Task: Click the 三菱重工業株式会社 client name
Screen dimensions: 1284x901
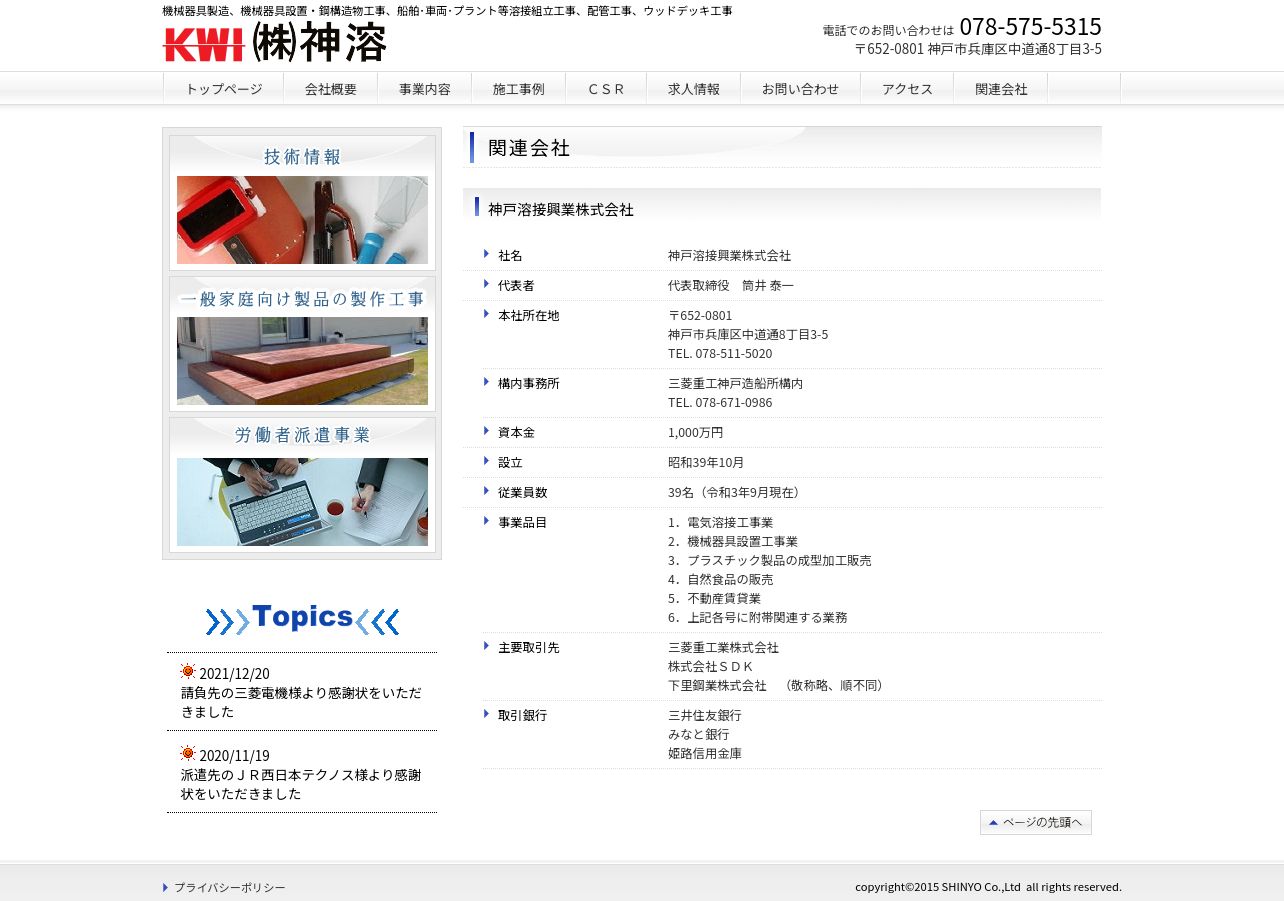Action: [724, 647]
